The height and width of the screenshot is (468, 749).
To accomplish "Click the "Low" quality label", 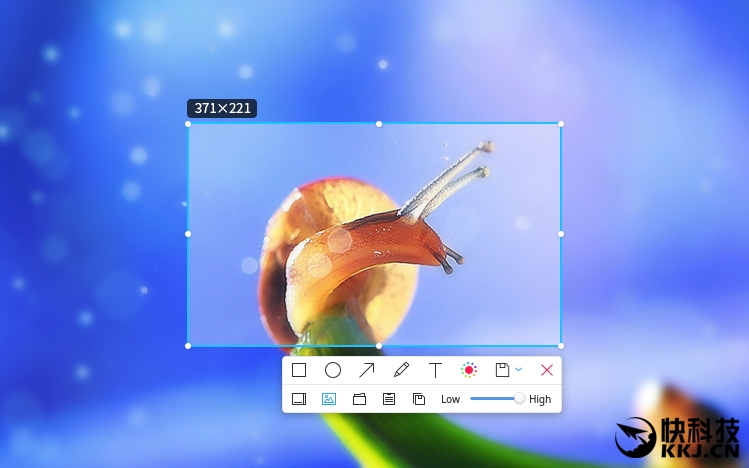I will tap(450, 399).
